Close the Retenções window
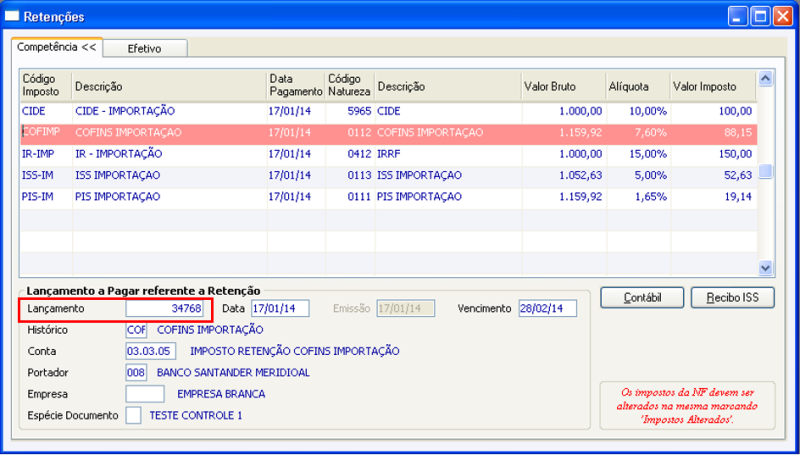 783,17
